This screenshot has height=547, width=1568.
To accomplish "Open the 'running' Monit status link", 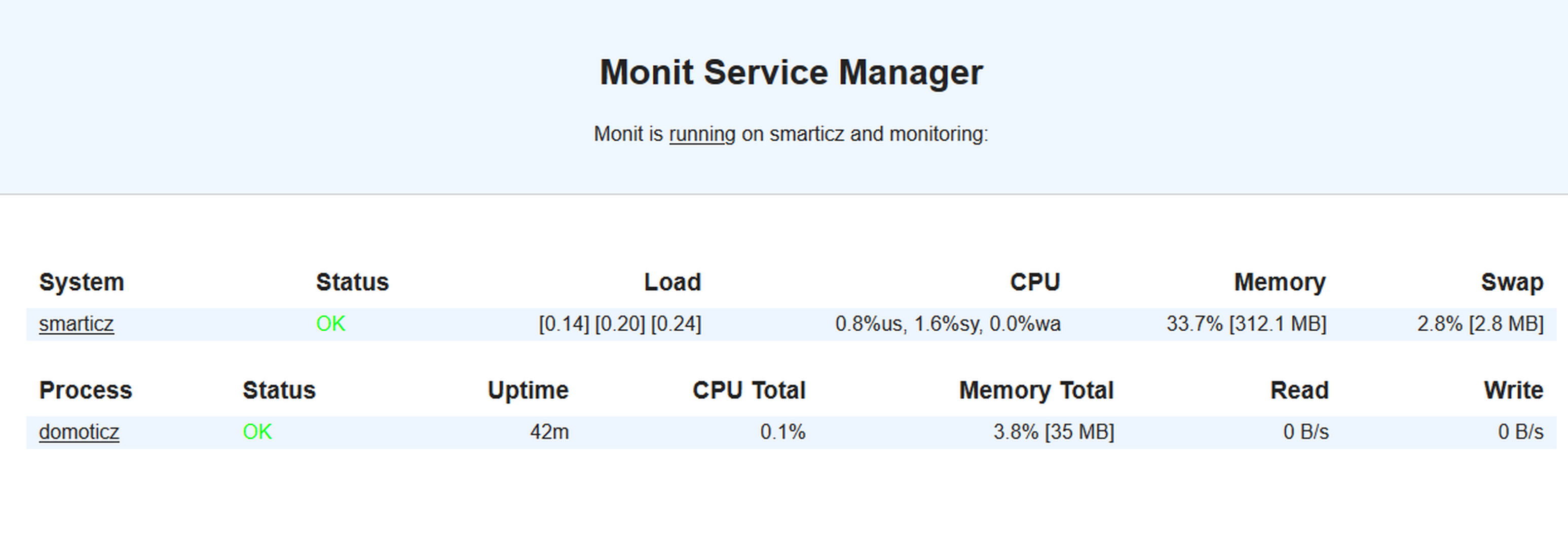I will [x=702, y=134].
